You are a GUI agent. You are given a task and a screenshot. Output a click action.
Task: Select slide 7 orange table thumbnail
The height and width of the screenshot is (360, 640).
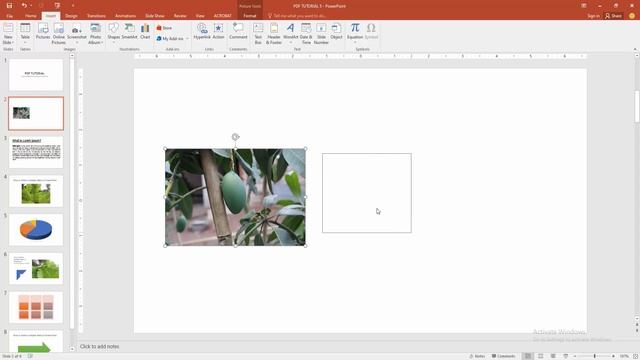36,307
